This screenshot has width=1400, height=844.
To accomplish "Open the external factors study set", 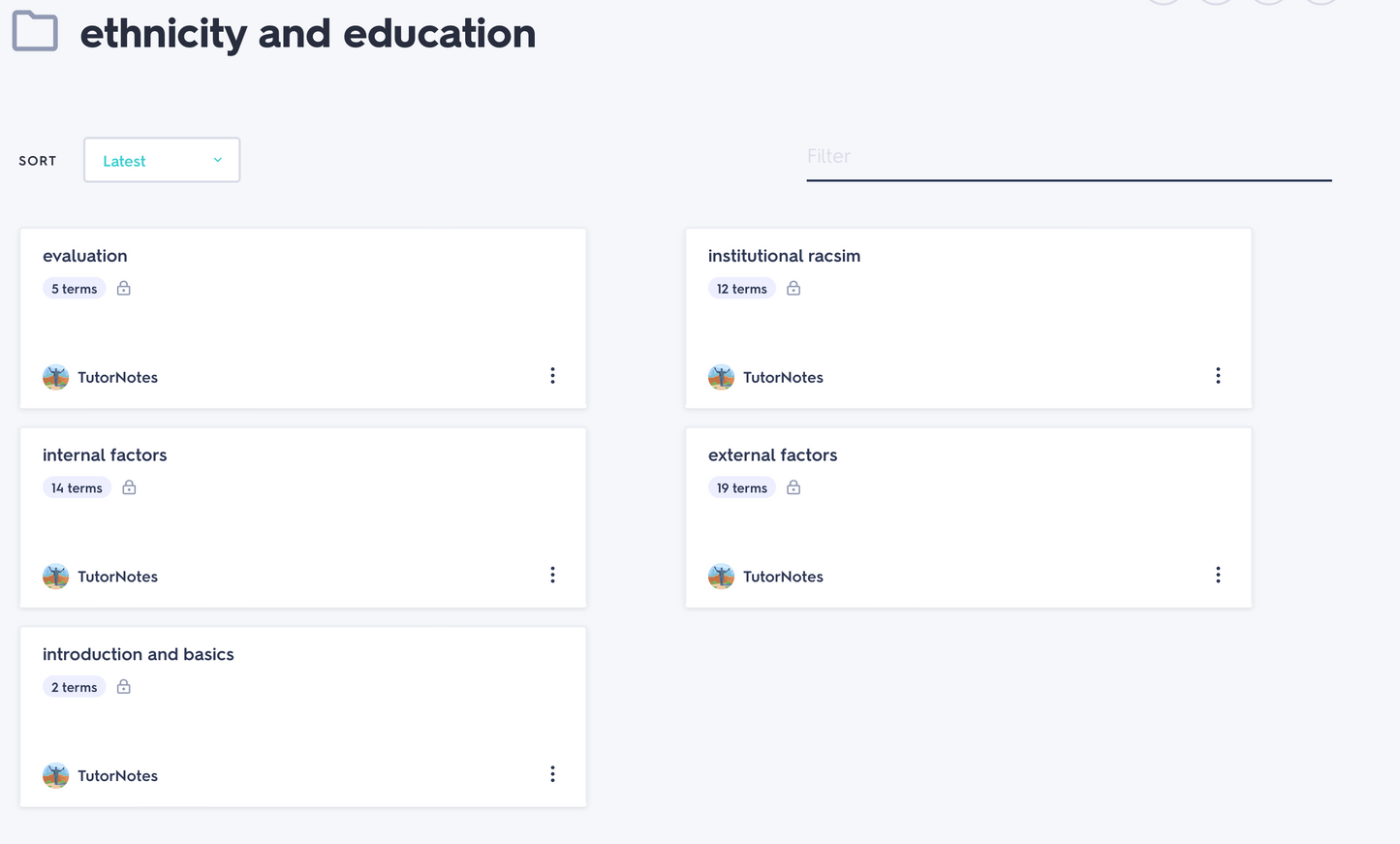I will click(x=772, y=455).
